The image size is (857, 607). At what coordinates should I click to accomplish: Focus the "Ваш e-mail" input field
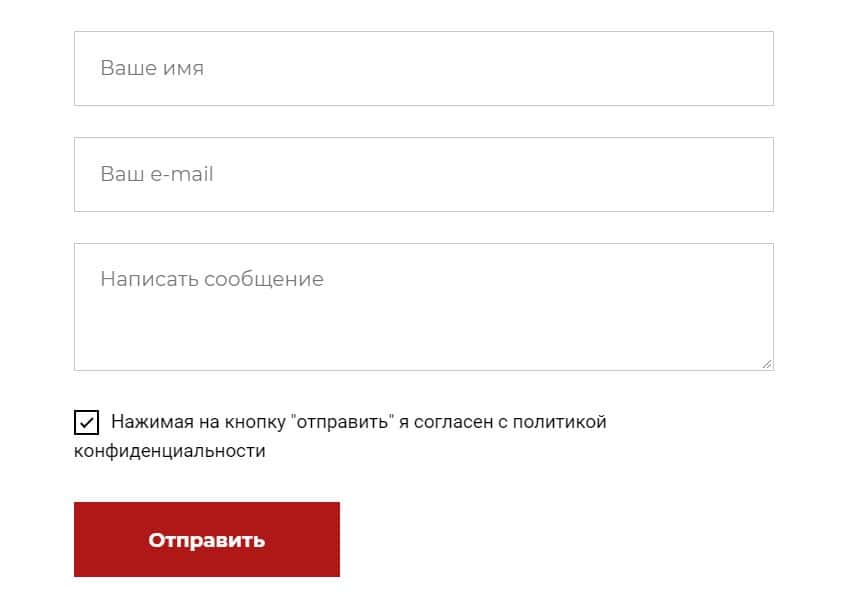[423, 174]
